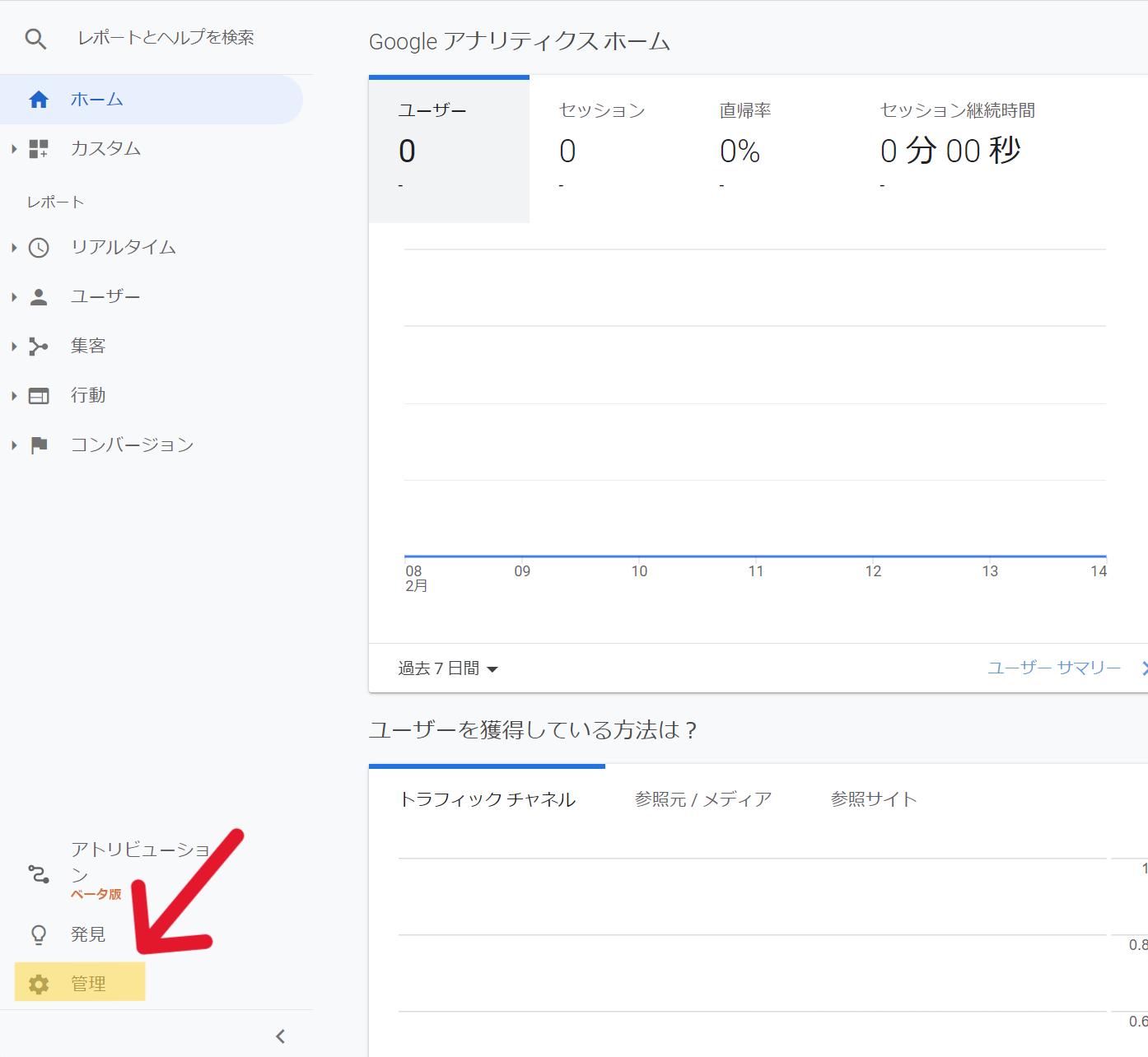
Task: Click the 集客 acquisition icon
Action: (39, 347)
